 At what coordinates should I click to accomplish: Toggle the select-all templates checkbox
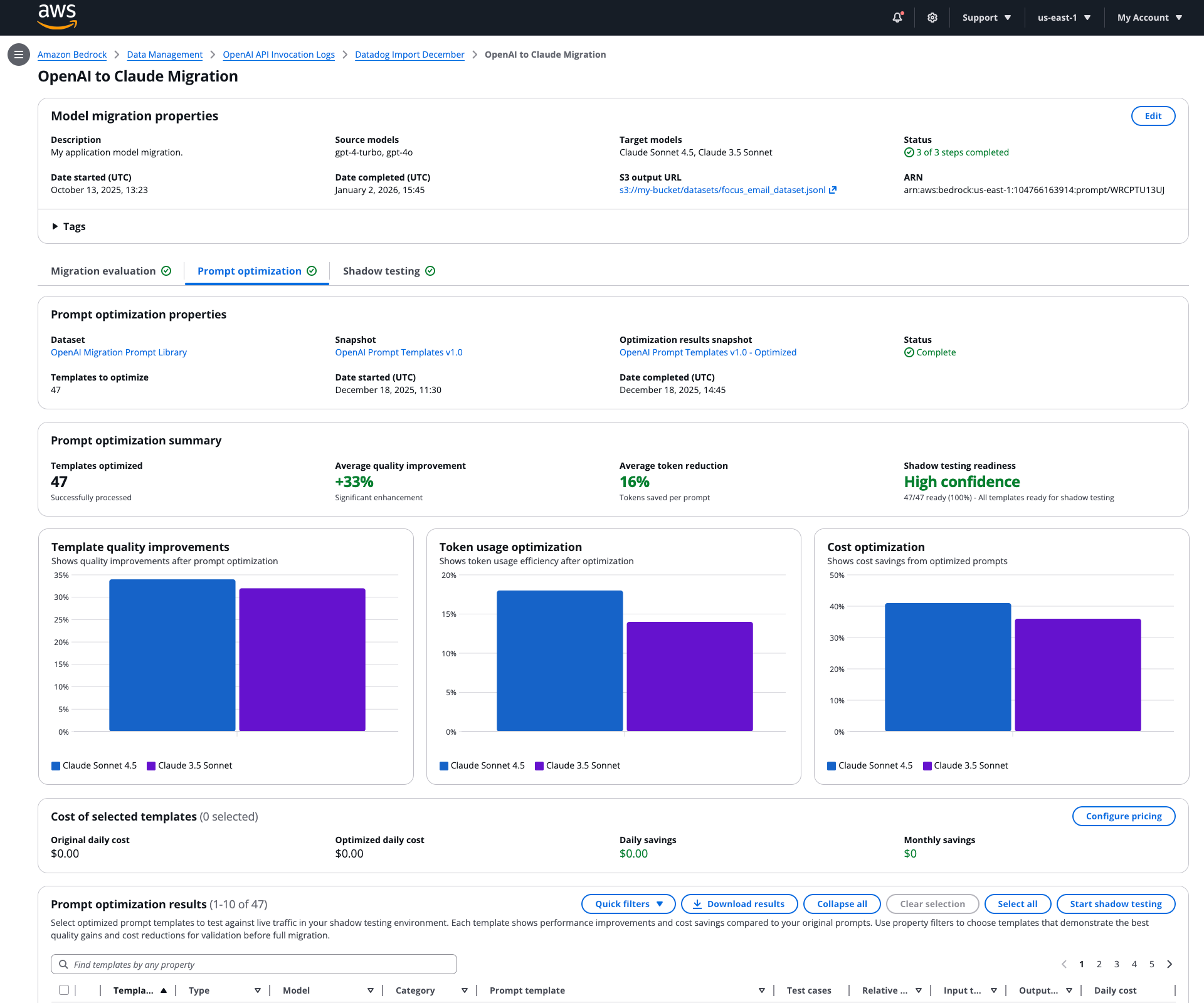coord(64,990)
